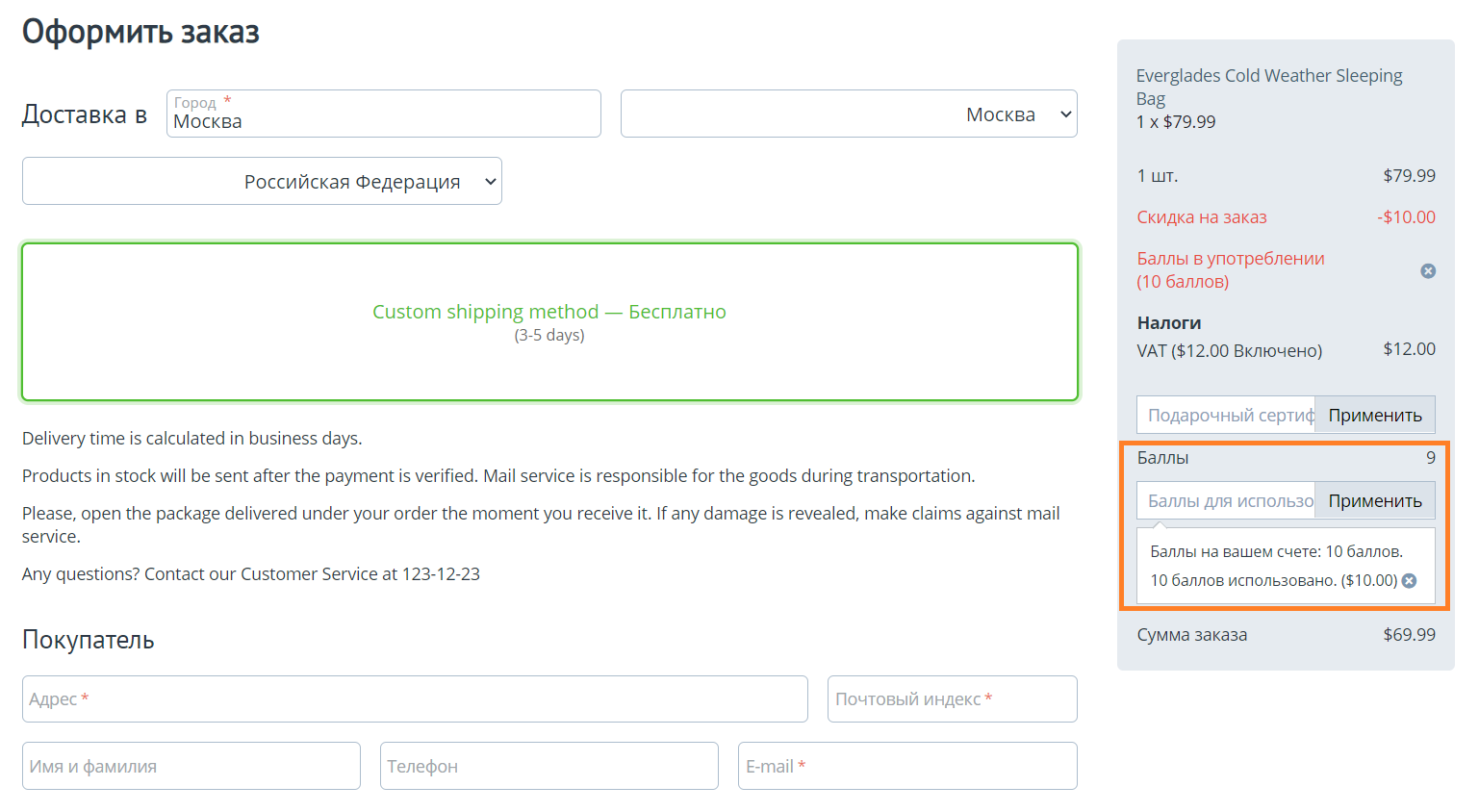Focus the E-mail input field
Image resolution: width=1479 pixels, height=812 pixels.
coord(906,767)
